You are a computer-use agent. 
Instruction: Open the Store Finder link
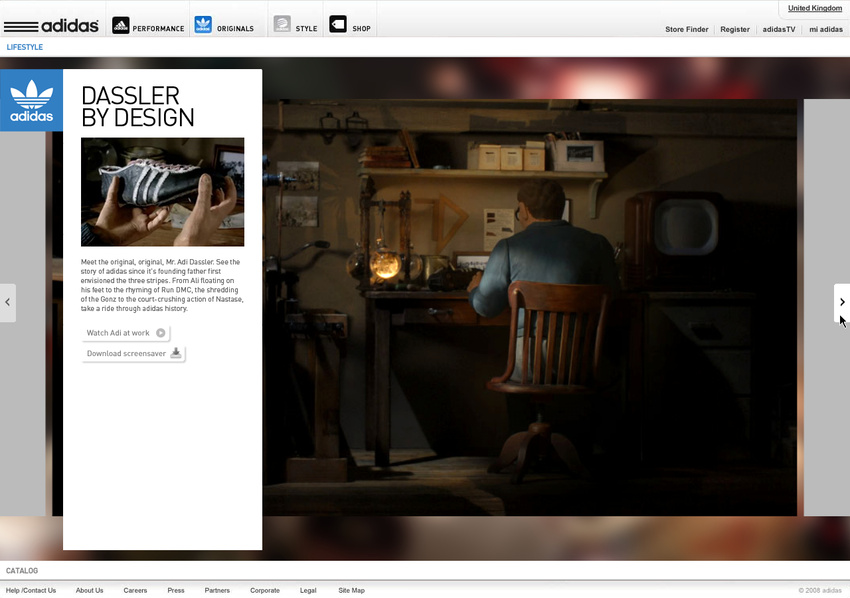tap(687, 29)
